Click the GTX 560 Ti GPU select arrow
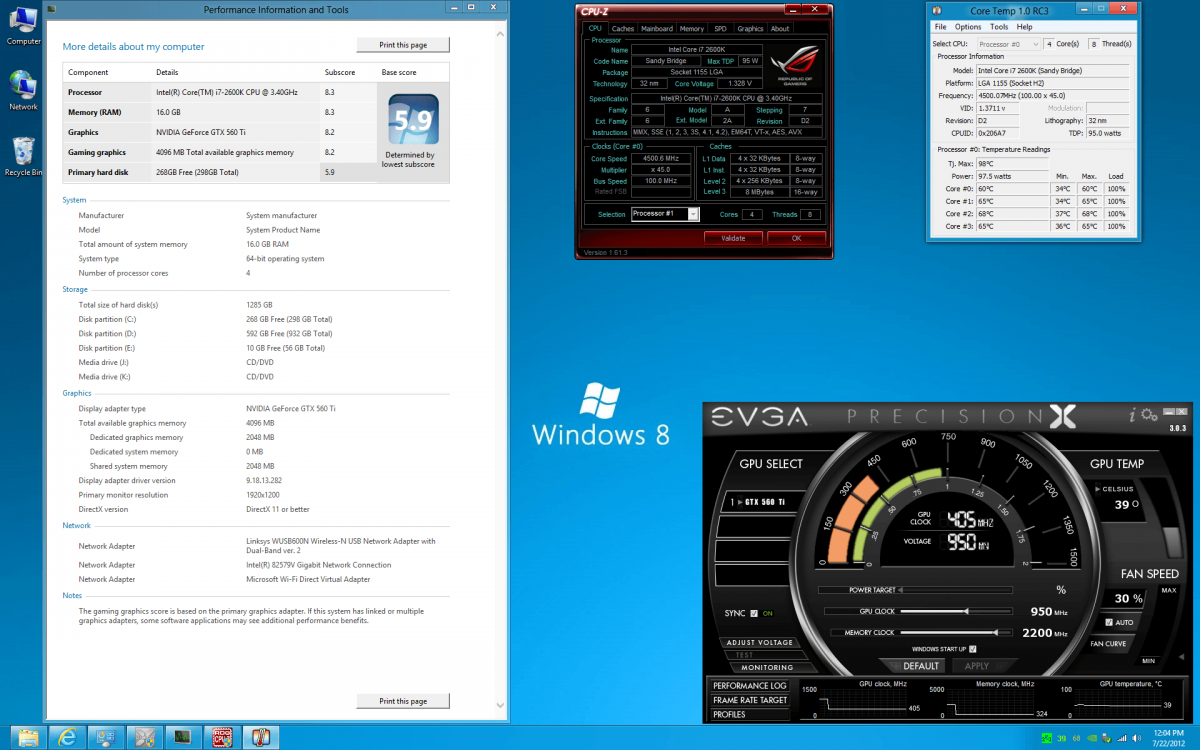The image size is (1200, 750). pos(740,502)
